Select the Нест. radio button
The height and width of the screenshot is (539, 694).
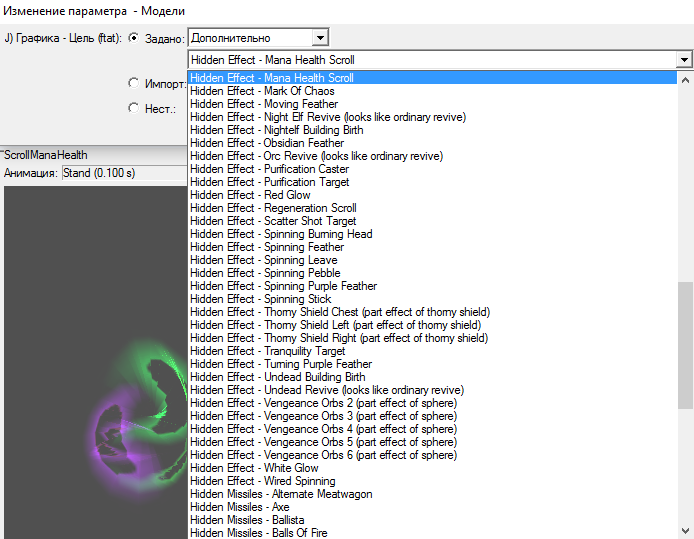(x=134, y=108)
